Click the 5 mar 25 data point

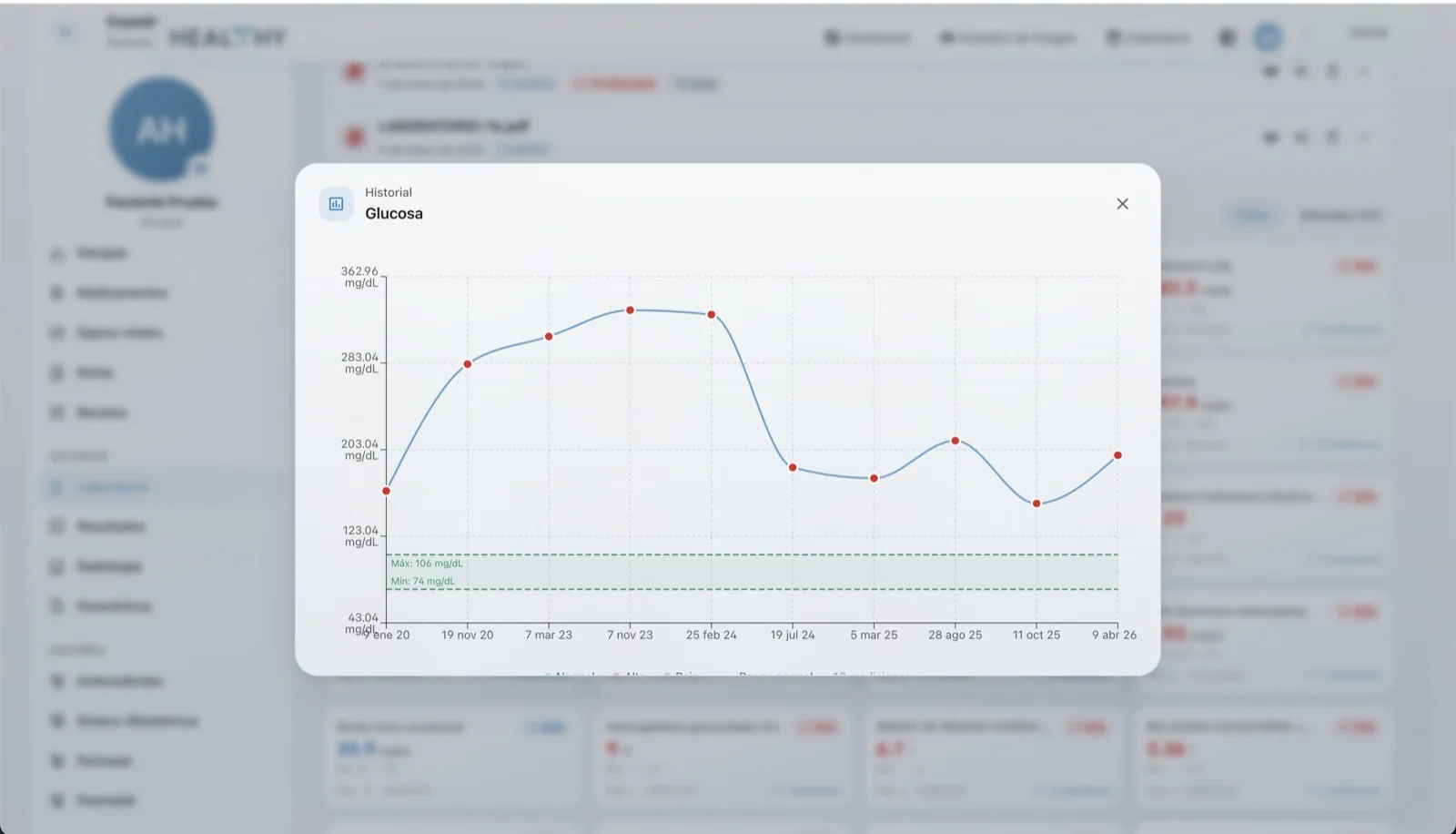tap(874, 478)
